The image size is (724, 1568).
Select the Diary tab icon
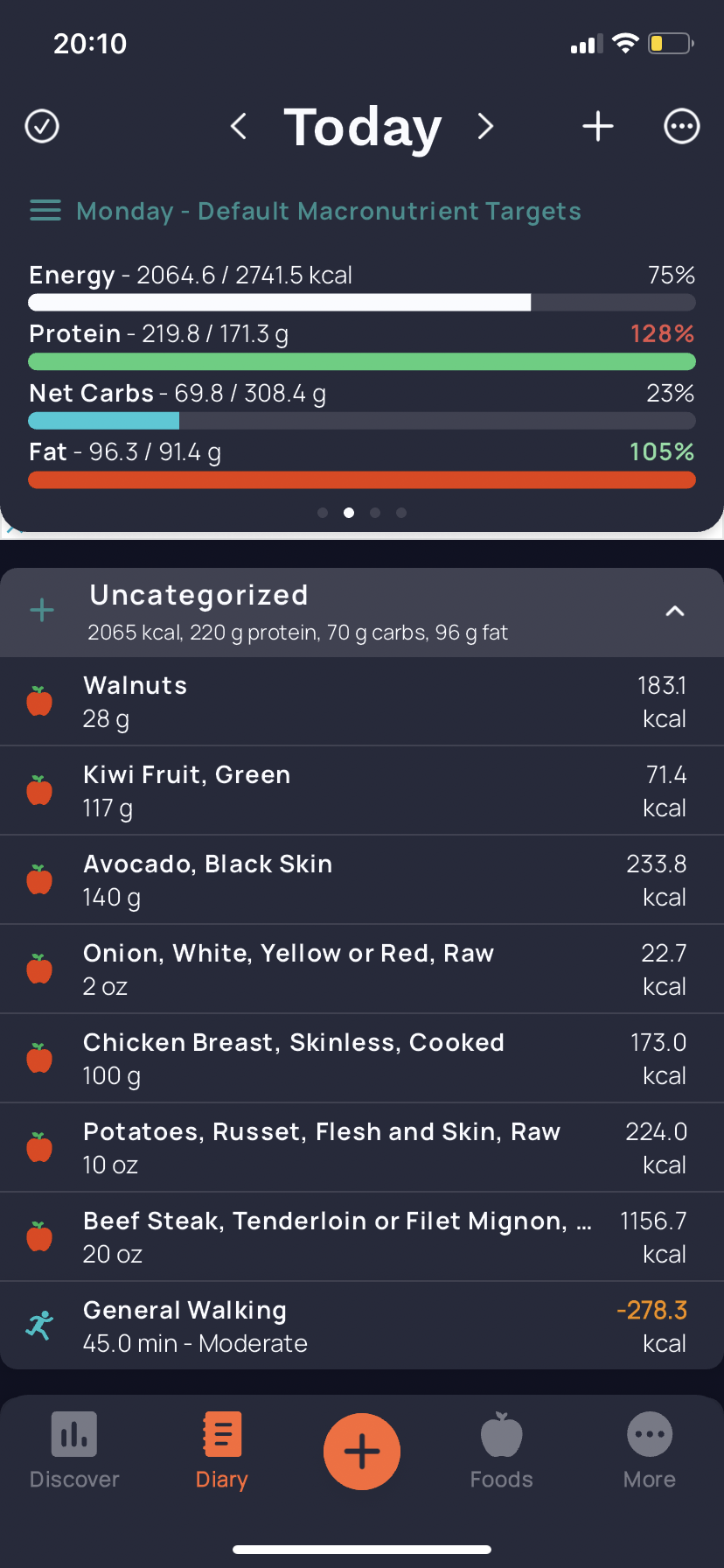(x=222, y=1435)
